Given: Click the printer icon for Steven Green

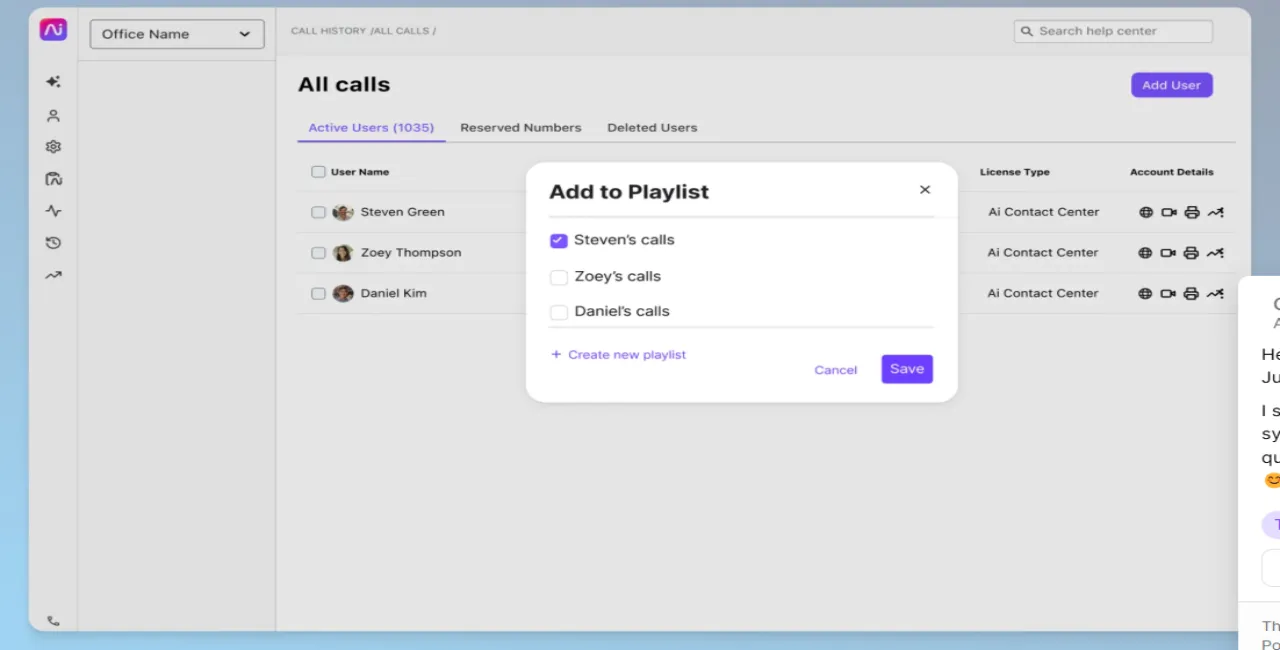Looking at the screenshot, I should 1191,212.
